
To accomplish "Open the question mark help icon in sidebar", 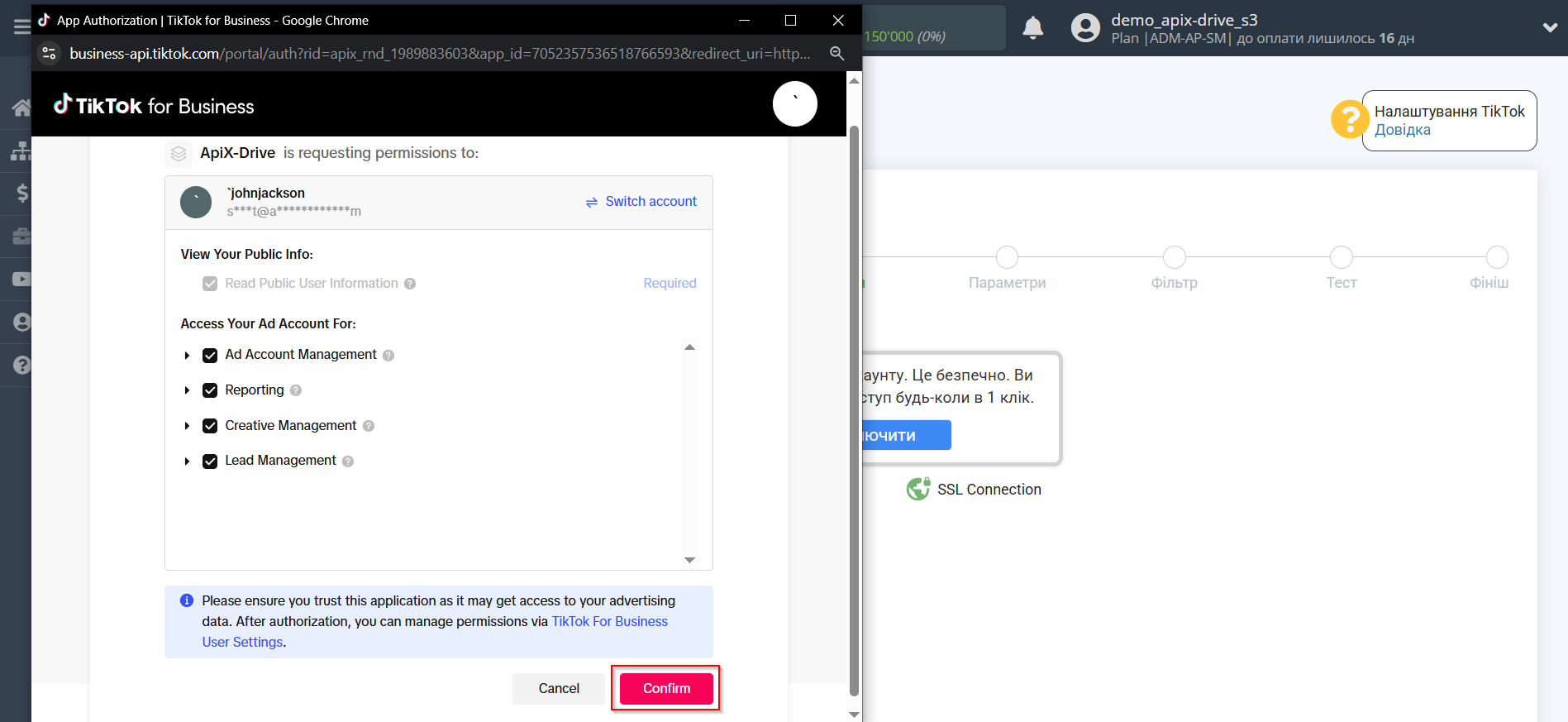I will coord(23,365).
